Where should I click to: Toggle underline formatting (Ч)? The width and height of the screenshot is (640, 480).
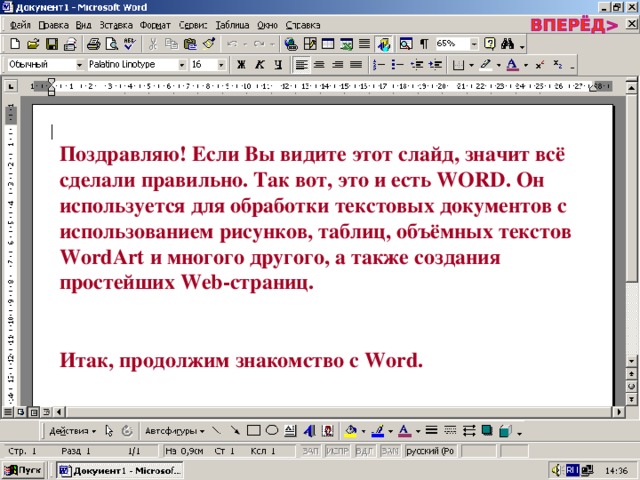pos(278,64)
